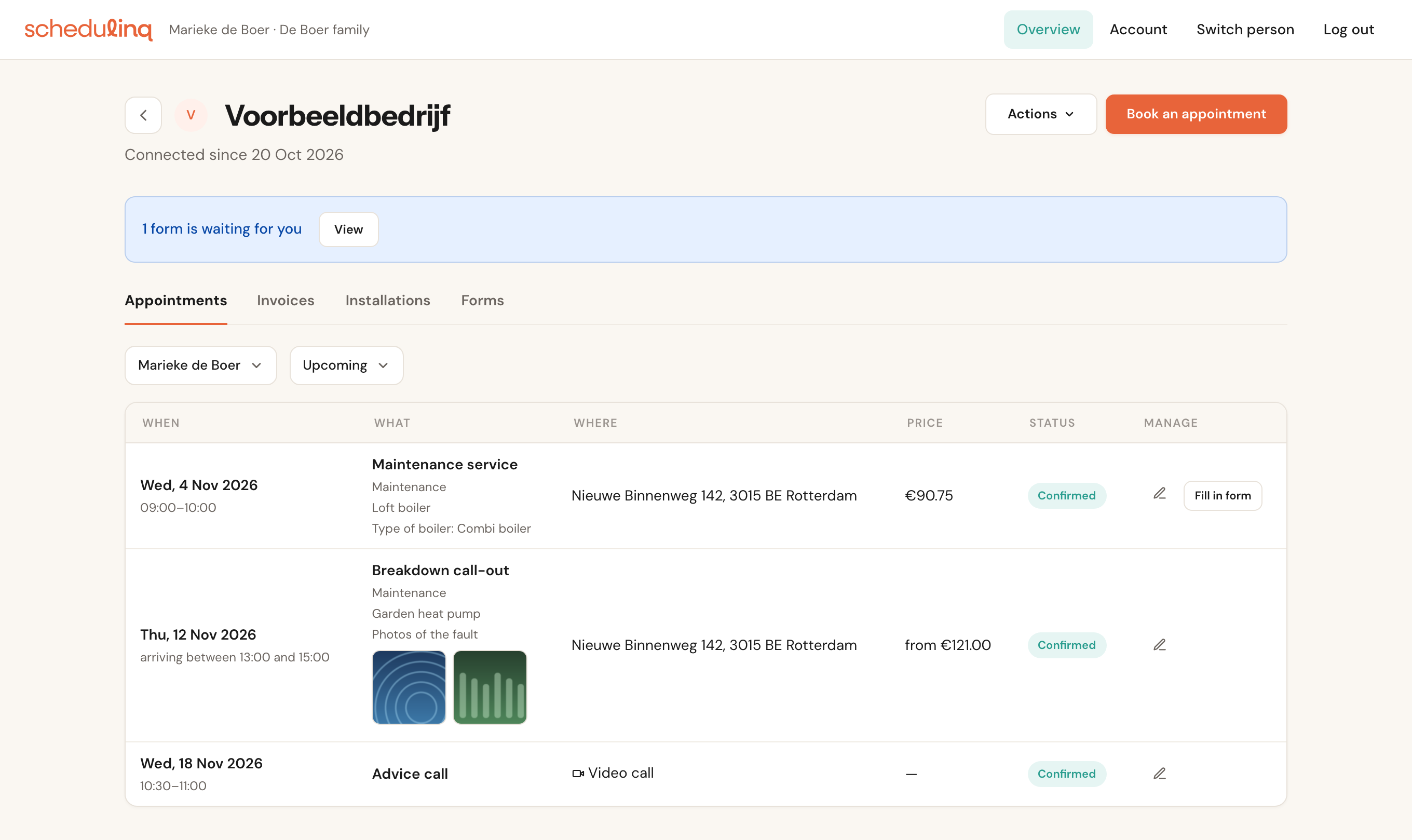Viewport: 1412px width, 840px height.
Task: Click the 'Maintenance service' title
Action: [x=445, y=465]
